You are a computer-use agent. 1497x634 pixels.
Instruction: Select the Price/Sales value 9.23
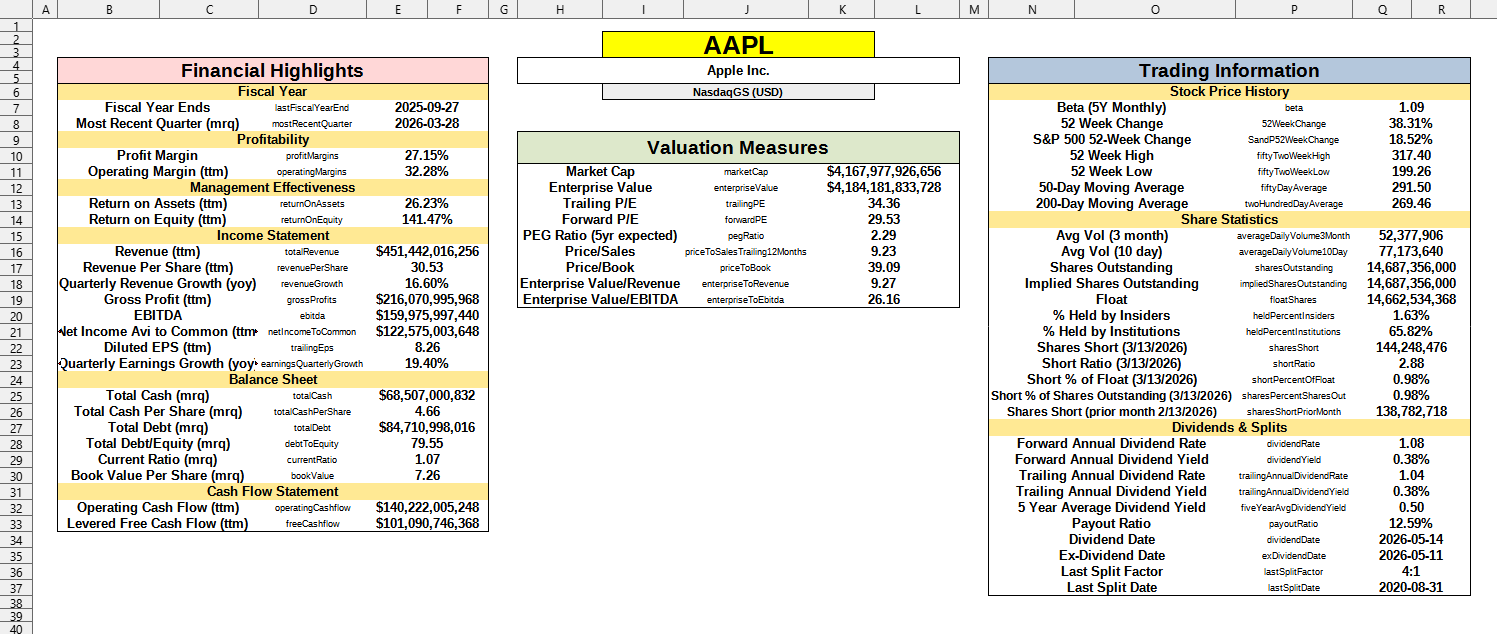[x=883, y=251]
